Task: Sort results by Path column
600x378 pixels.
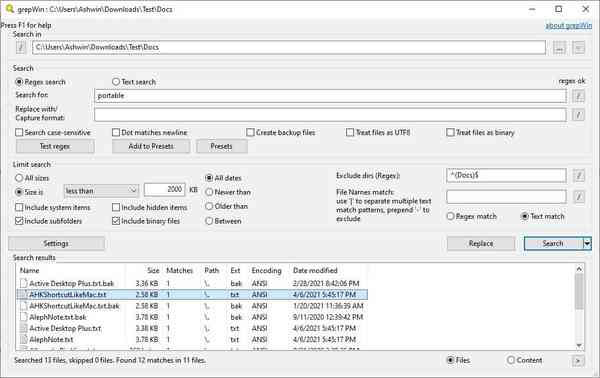Action: [212, 270]
